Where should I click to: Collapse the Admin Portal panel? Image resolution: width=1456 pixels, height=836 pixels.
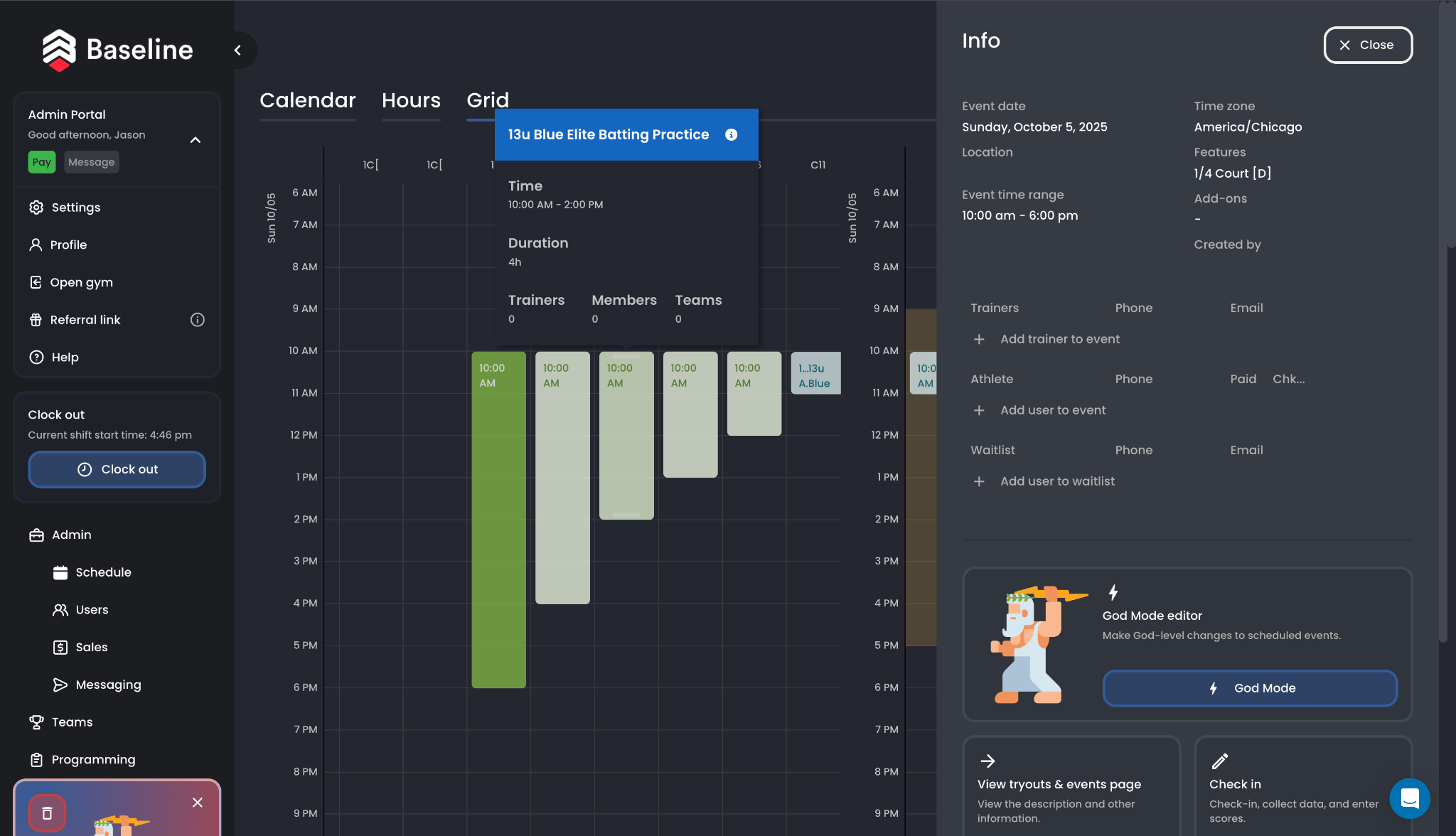(x=196, y=140)
